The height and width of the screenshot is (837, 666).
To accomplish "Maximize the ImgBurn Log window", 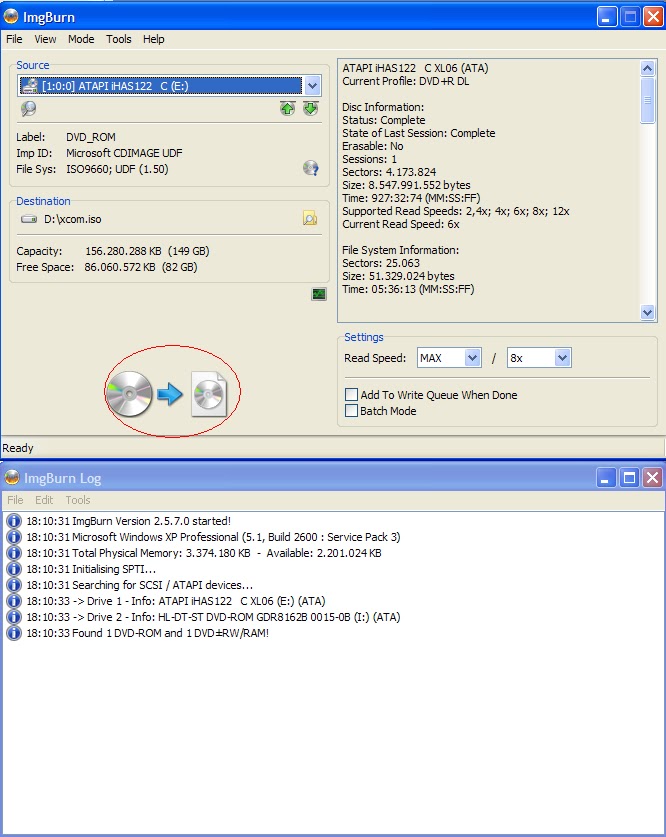I will pyautogui.click(x=629, y=477).
